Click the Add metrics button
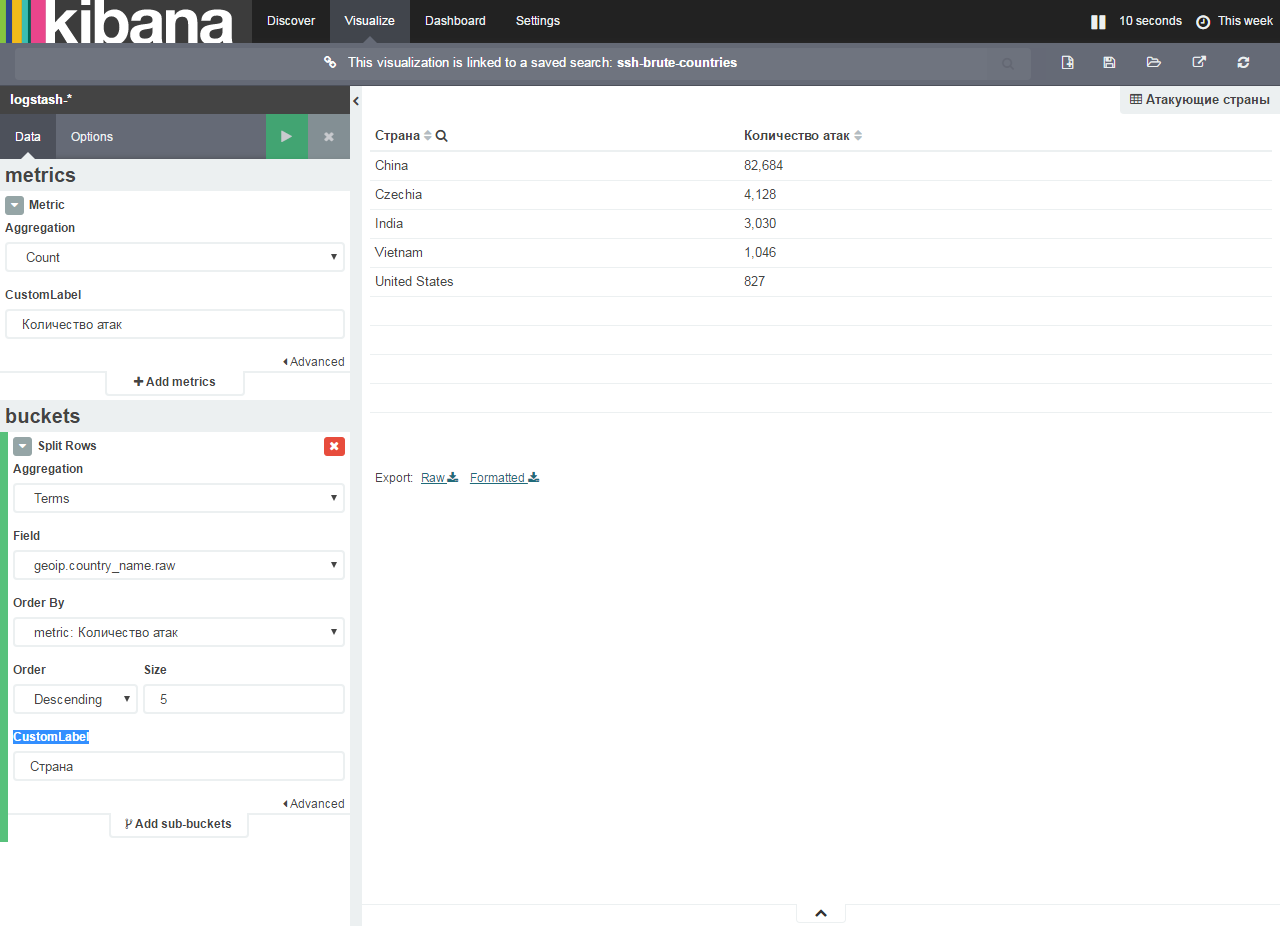 tap(175, 382)
